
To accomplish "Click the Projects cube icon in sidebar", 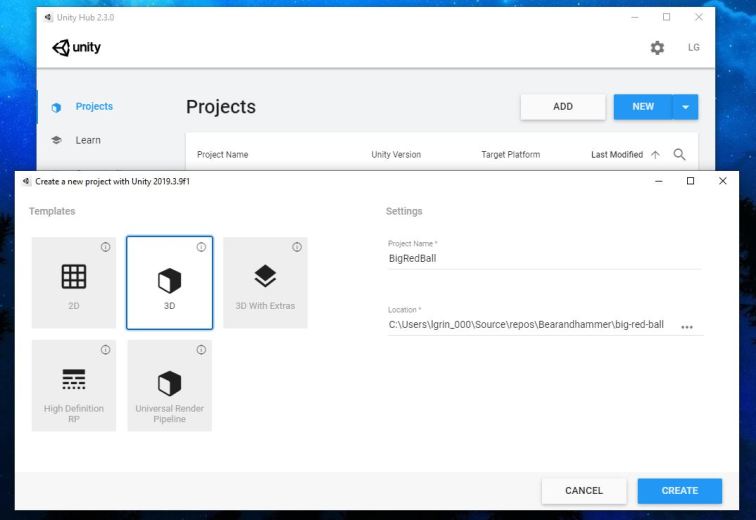I will click(56, 107).
